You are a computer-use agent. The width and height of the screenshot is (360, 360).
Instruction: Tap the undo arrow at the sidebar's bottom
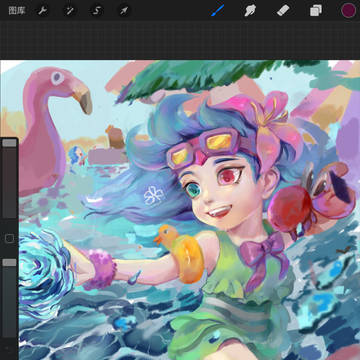[8, 349]
